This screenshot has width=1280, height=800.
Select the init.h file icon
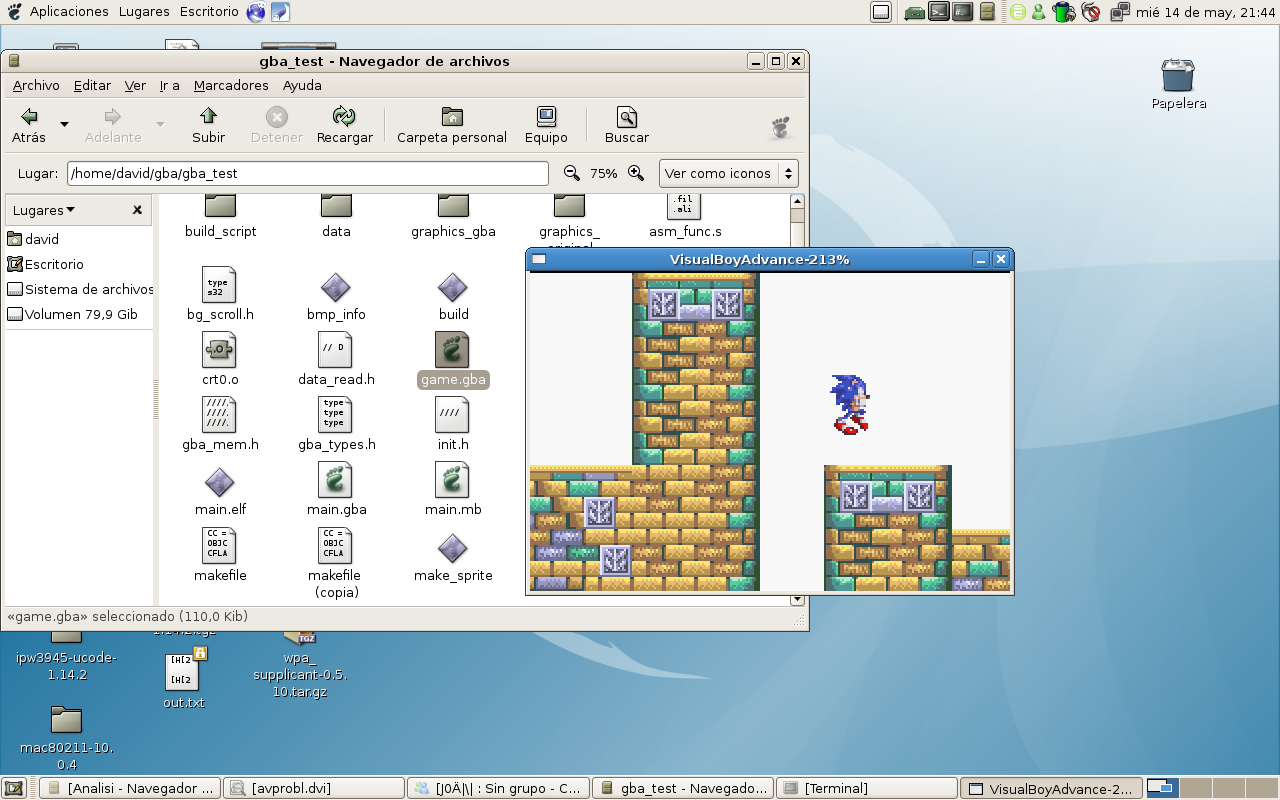tap(453, 415)
